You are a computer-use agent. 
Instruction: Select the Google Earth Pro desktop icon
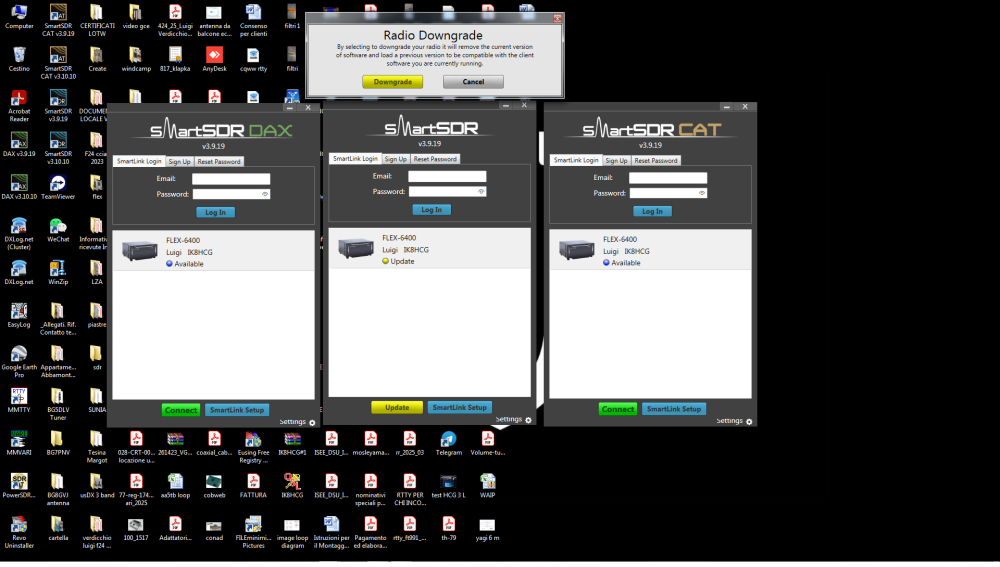(x=19, y=362)
